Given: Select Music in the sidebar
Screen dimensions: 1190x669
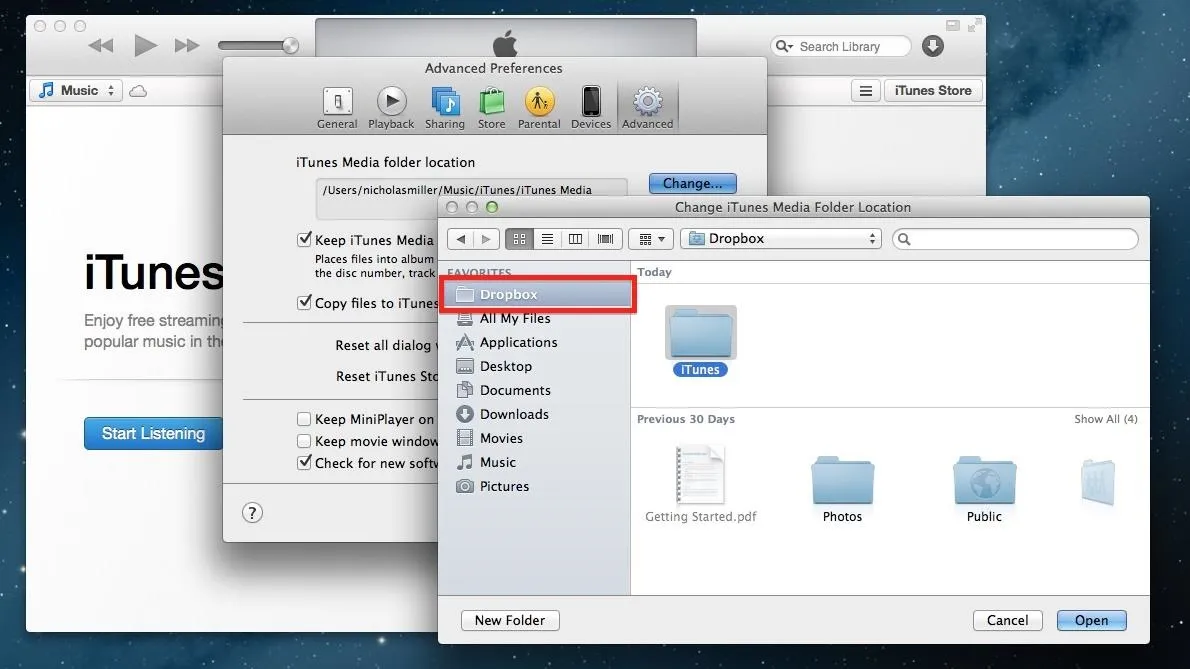Looking at the screenshot, I should point(534,462).
